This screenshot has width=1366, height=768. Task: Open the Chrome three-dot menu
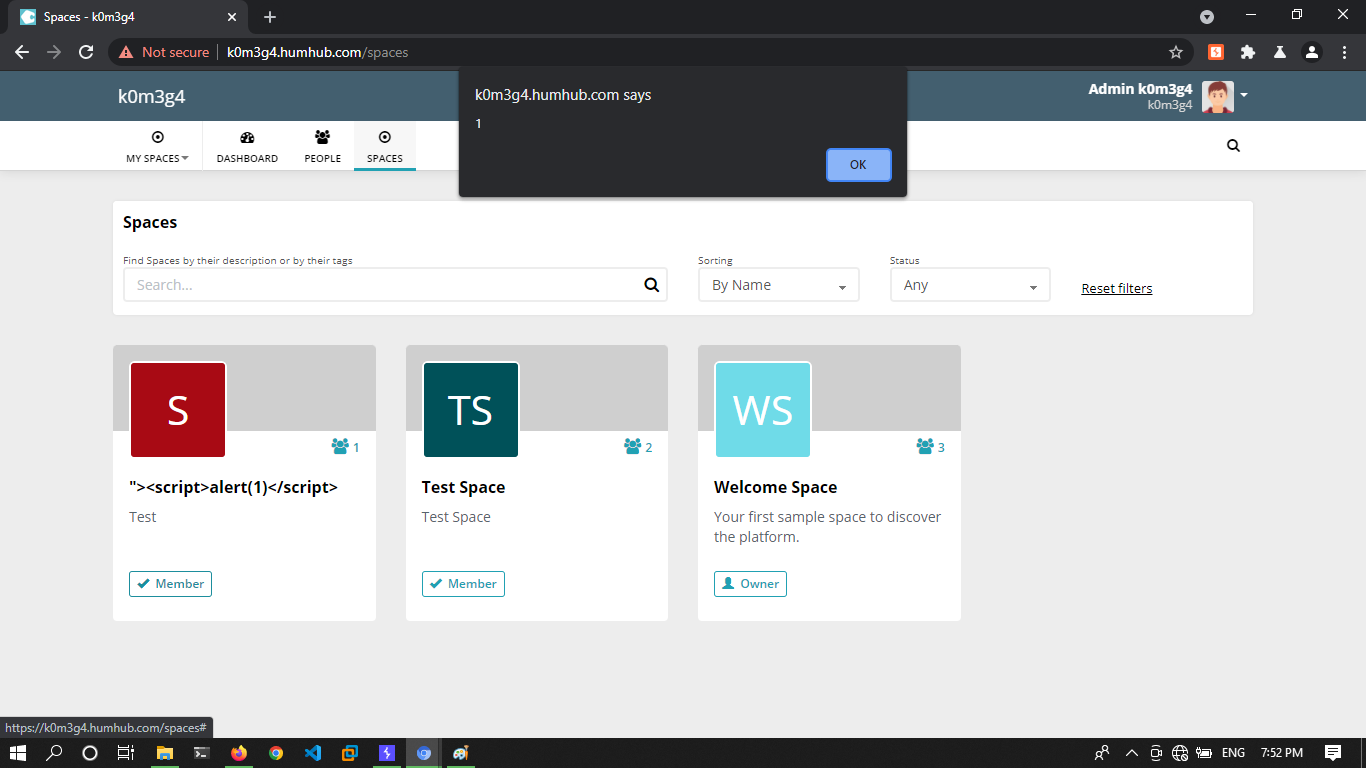coord(1343,52)
